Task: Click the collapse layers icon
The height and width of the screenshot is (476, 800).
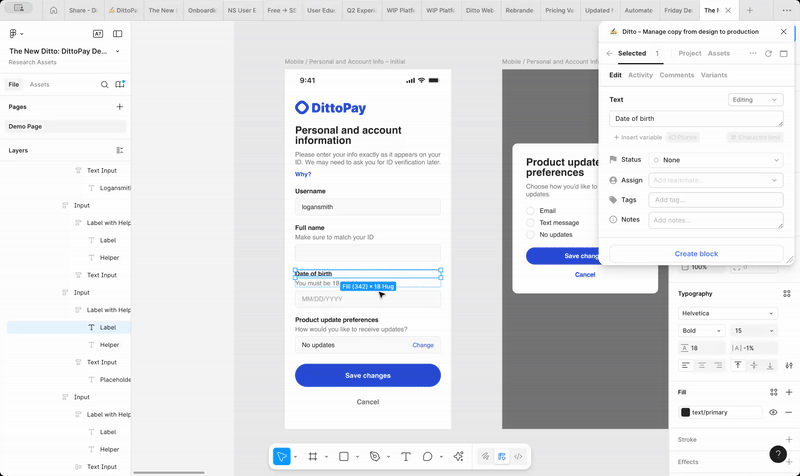Action: pyautogui.click(x=120, y=151)
